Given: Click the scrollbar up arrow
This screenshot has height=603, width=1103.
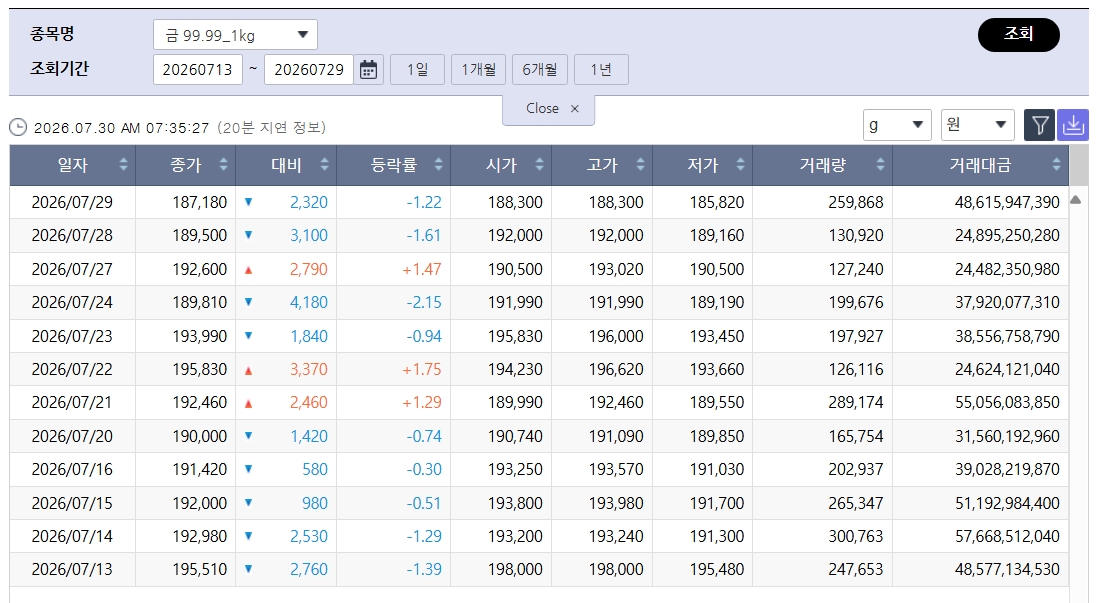Looking at the screenshot, I should point(1076,200).
